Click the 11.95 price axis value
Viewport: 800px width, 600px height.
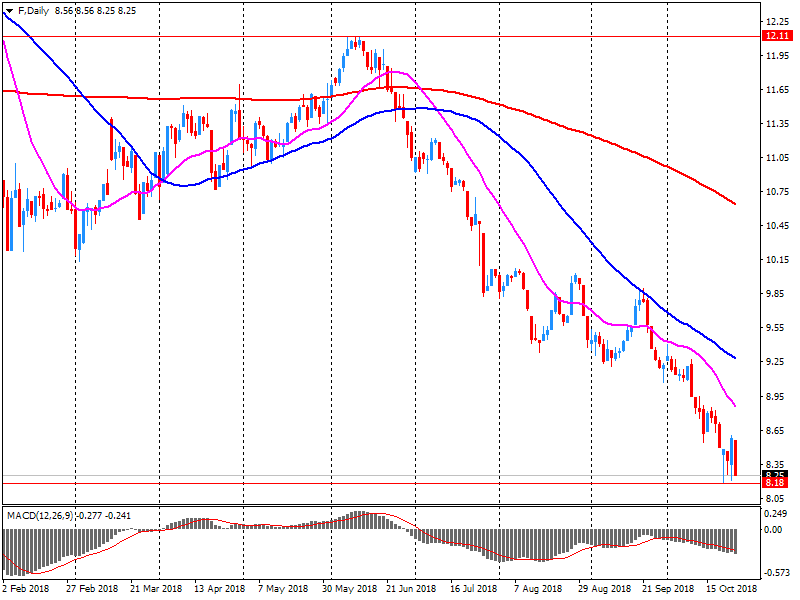coord(778,56)
